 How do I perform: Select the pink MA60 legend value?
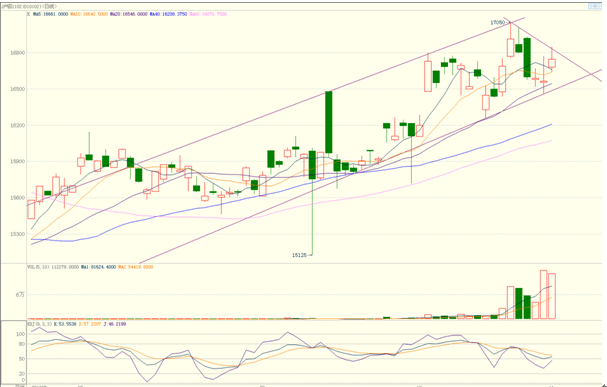208,14
